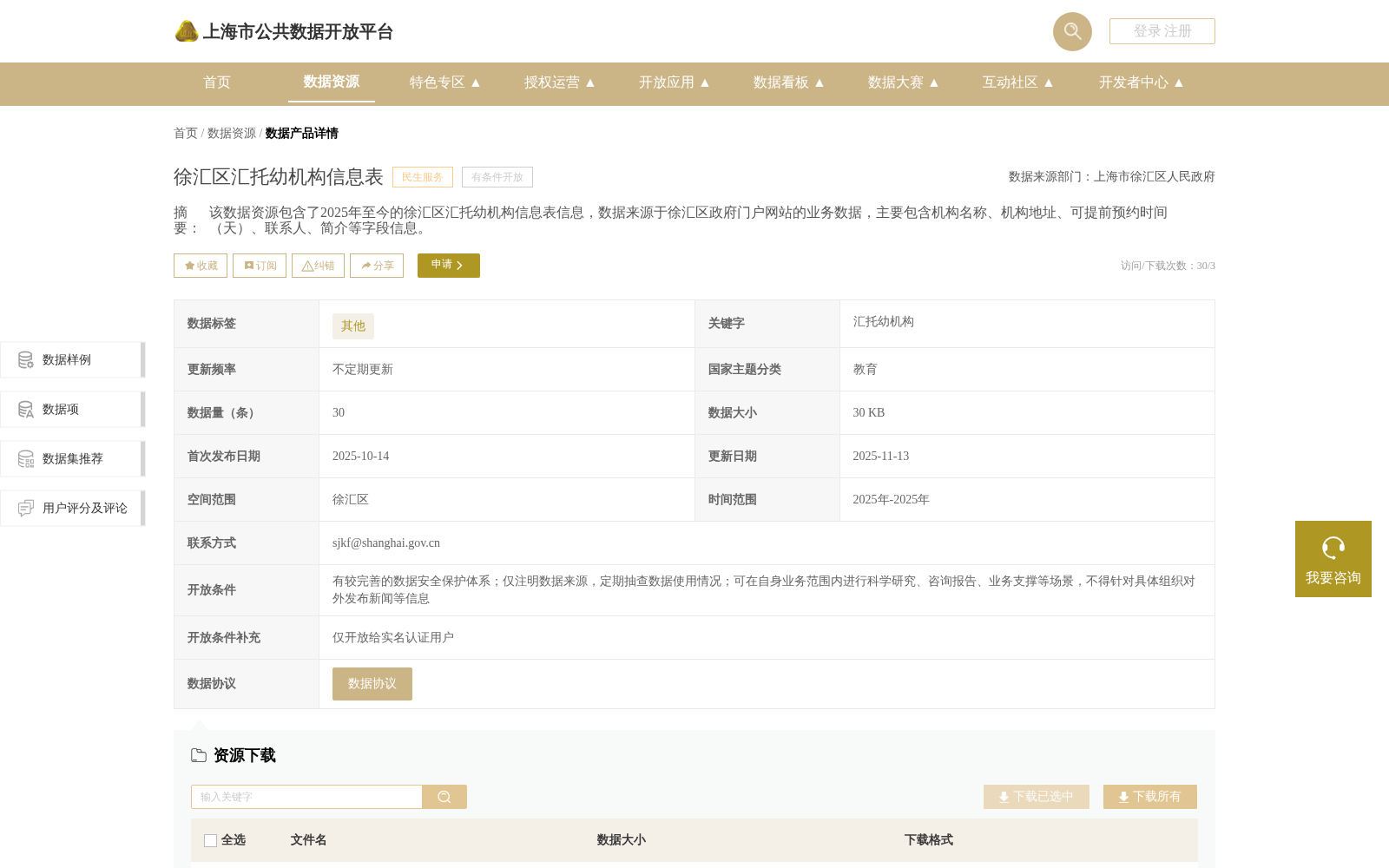This screenshot has width=1389, height=868.
Task: Click the 纠错 warning button
Action: pyautogui.click(x=318, y=266)
